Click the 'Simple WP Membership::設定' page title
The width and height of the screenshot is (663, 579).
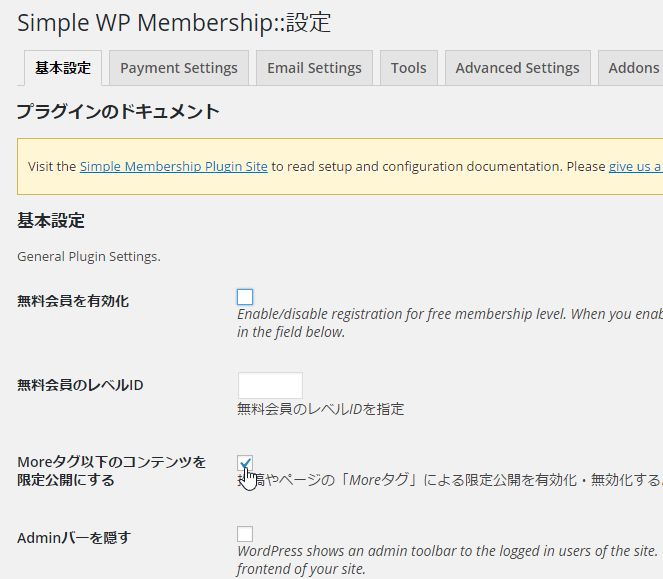174,22
